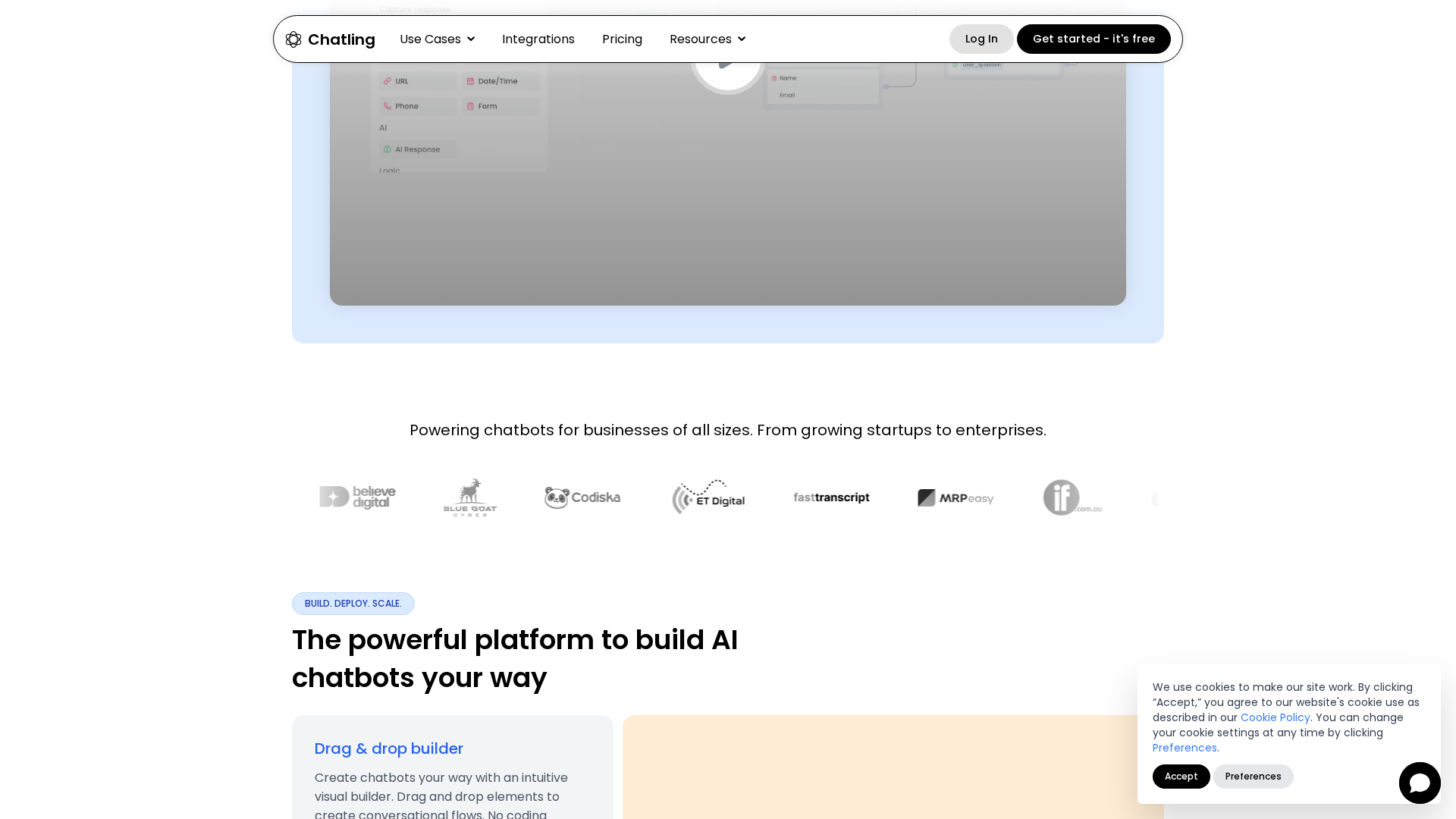Open the Integrations page
1456x819 pixels.
538,39
